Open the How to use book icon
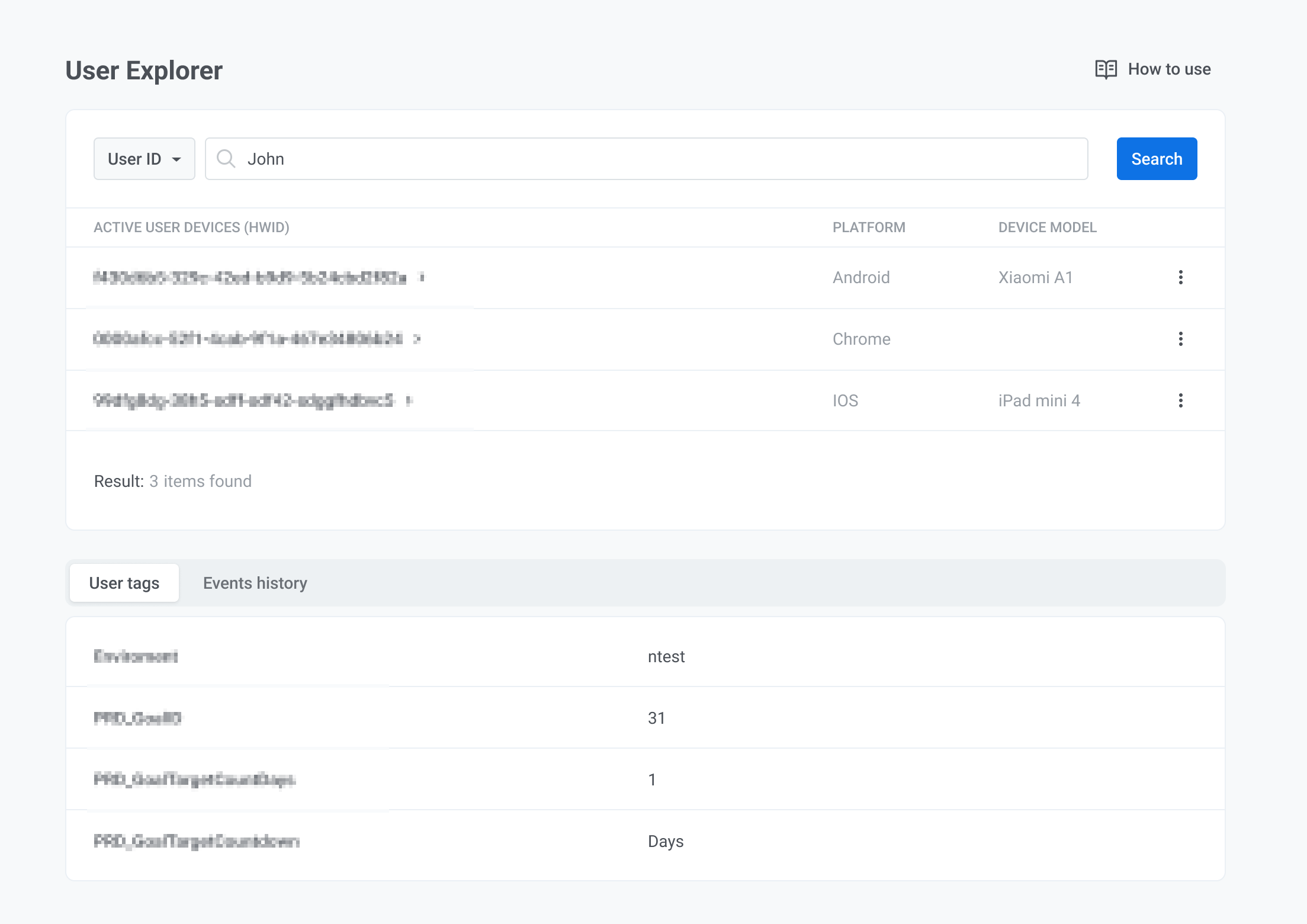 coord(1106,69)
